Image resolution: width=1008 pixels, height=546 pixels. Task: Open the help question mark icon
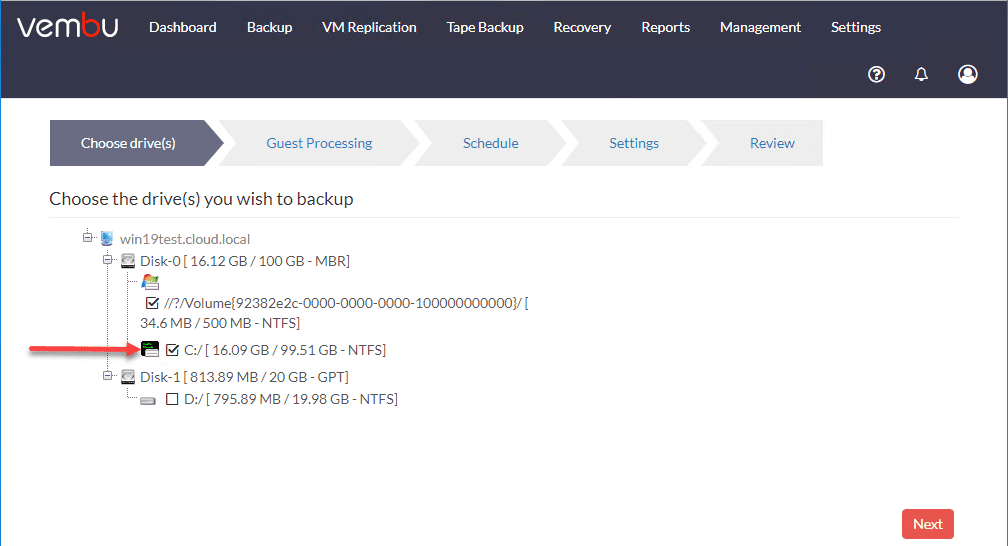coord(877,74)
